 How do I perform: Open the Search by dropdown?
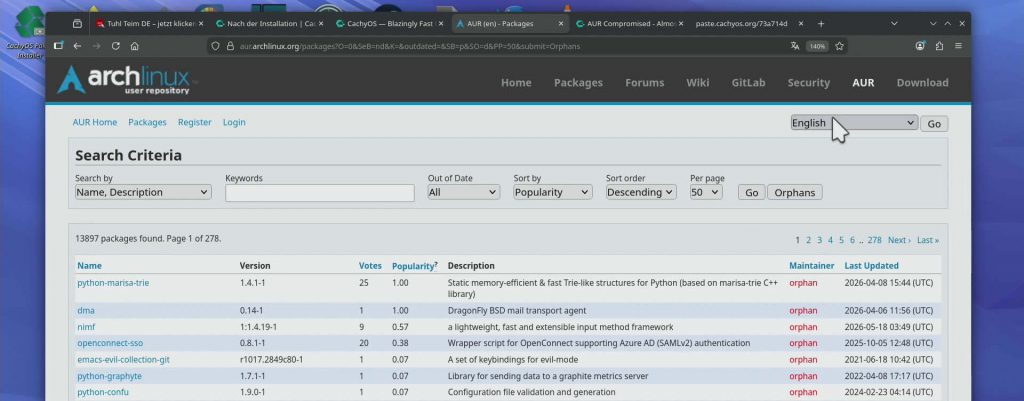click(143, 192)
